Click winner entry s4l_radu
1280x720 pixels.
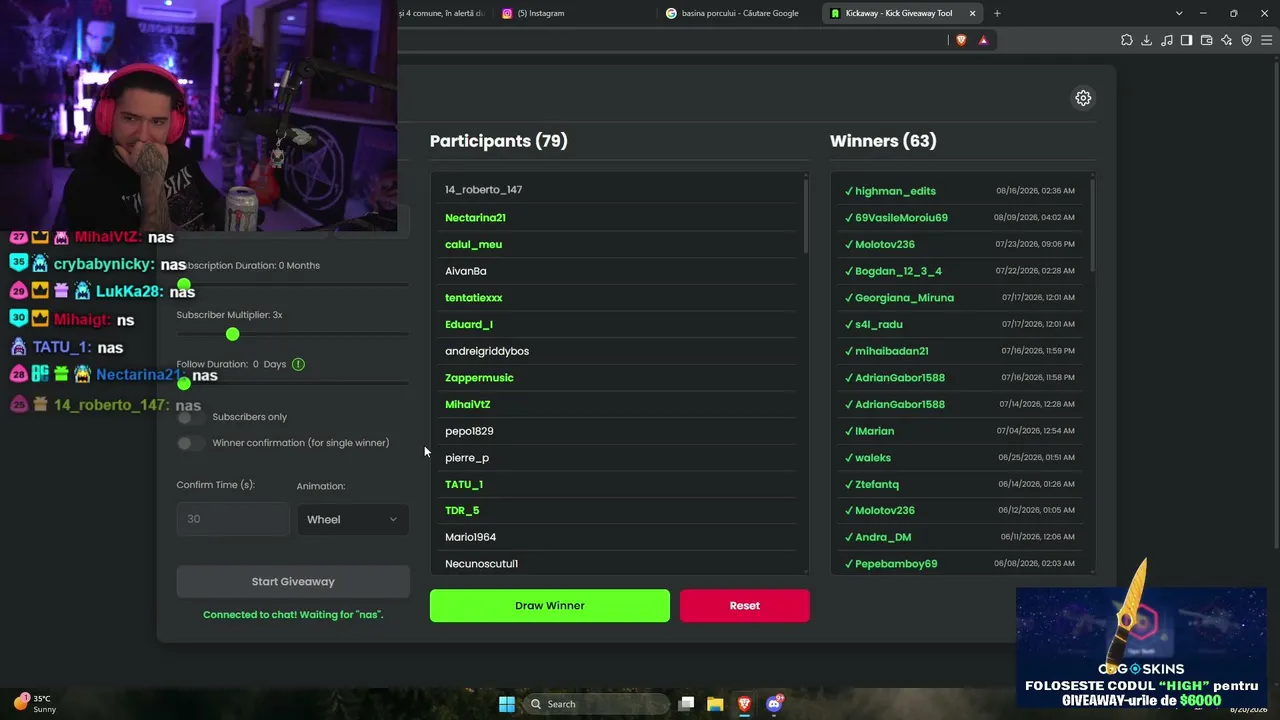(x=879, y=324)
